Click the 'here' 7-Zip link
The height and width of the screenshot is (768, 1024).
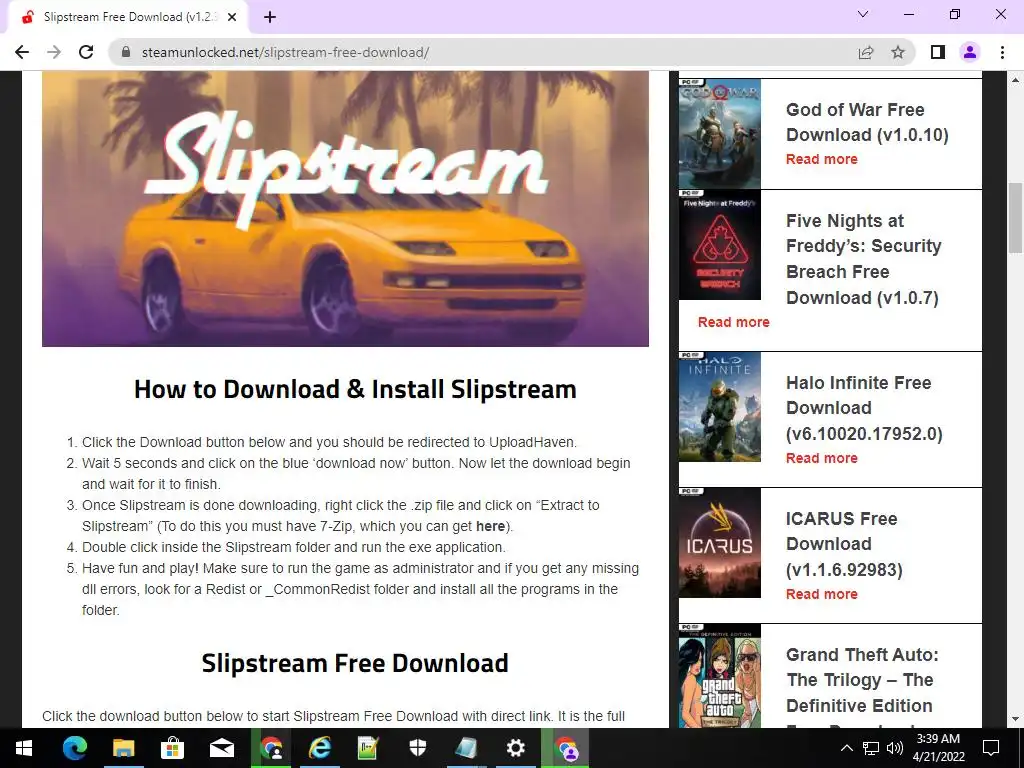pyautogui.click(x=490, y=526)
